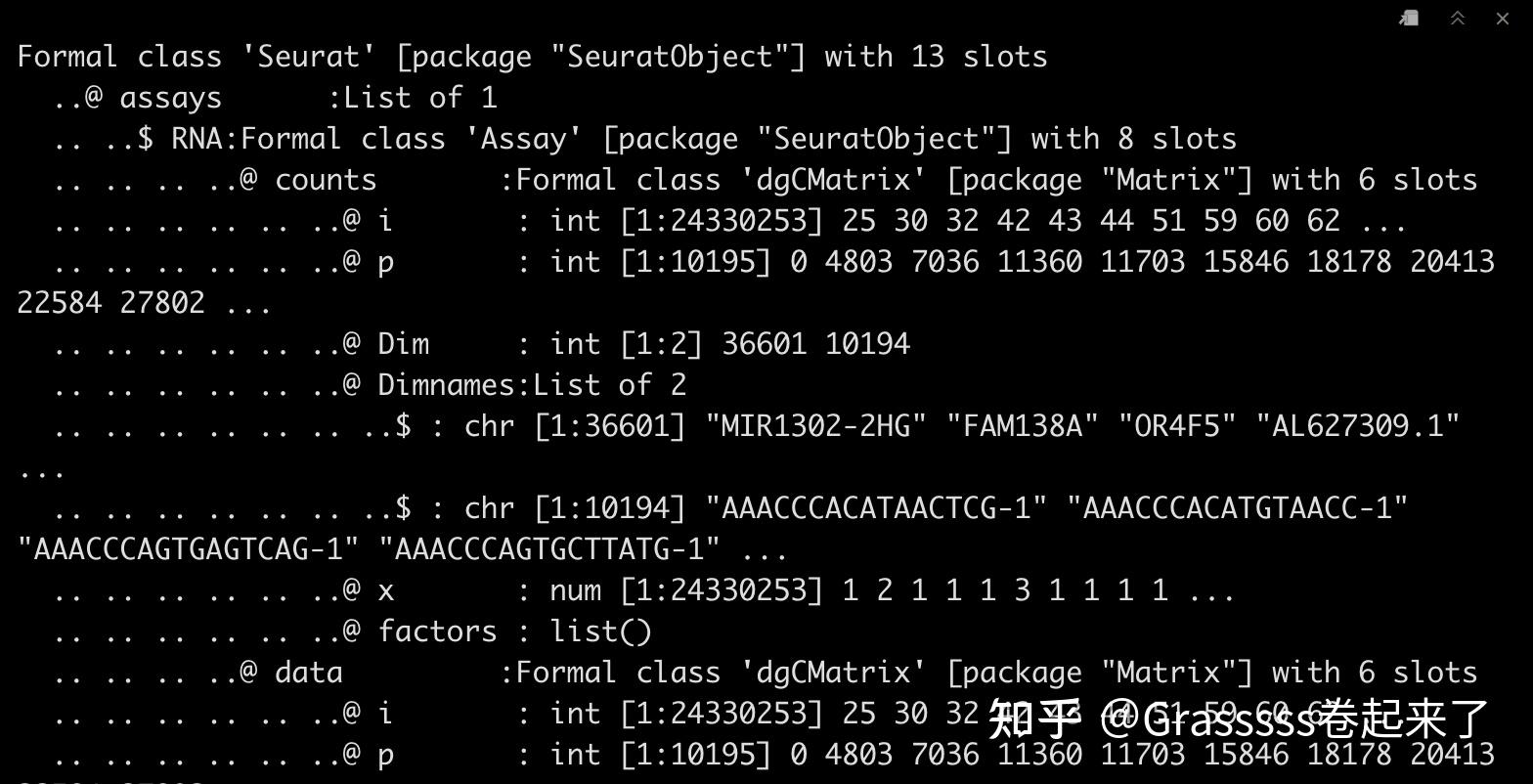1533x784 pixels.
Task: Click the "AAACCCACATGTAACC-1" barcode
Action: 1236,508
